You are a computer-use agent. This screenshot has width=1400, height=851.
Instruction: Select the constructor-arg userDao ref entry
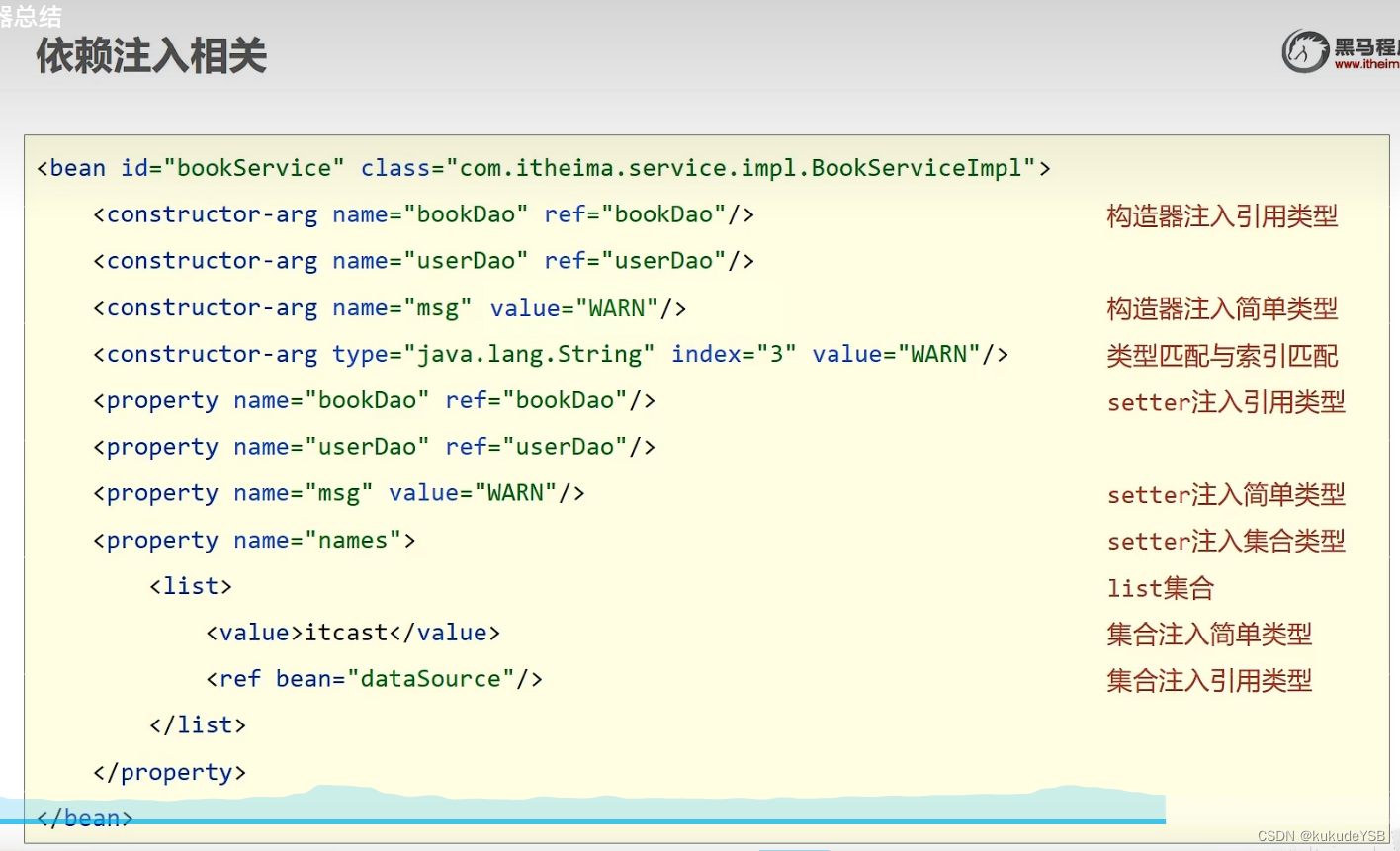tap(423, 260)
